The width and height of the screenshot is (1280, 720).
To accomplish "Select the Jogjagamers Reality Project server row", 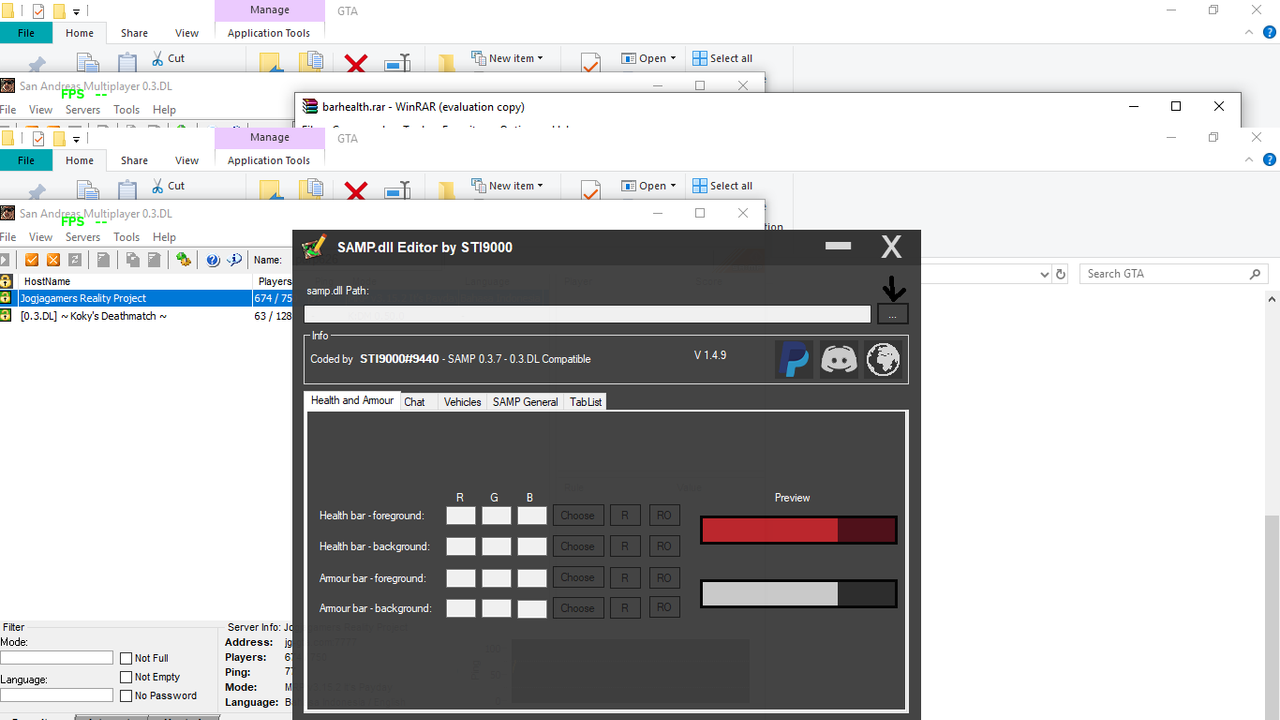I will (147, 298).
